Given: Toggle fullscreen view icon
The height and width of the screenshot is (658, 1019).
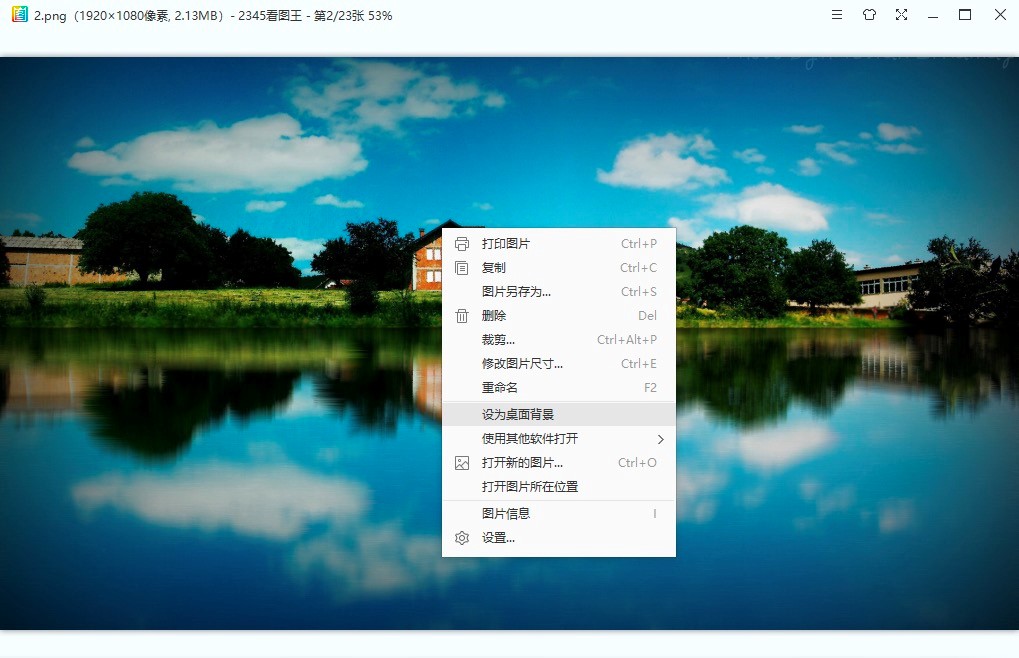Looking at the screenshot, I should pos(901,14).
